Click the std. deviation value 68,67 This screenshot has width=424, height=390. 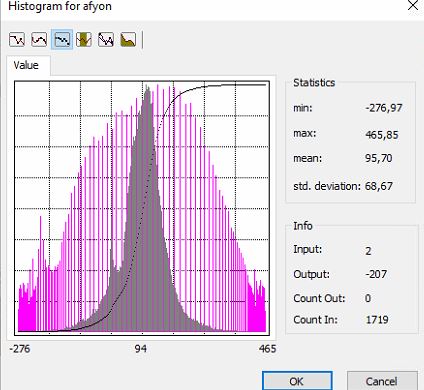point(379,186)
